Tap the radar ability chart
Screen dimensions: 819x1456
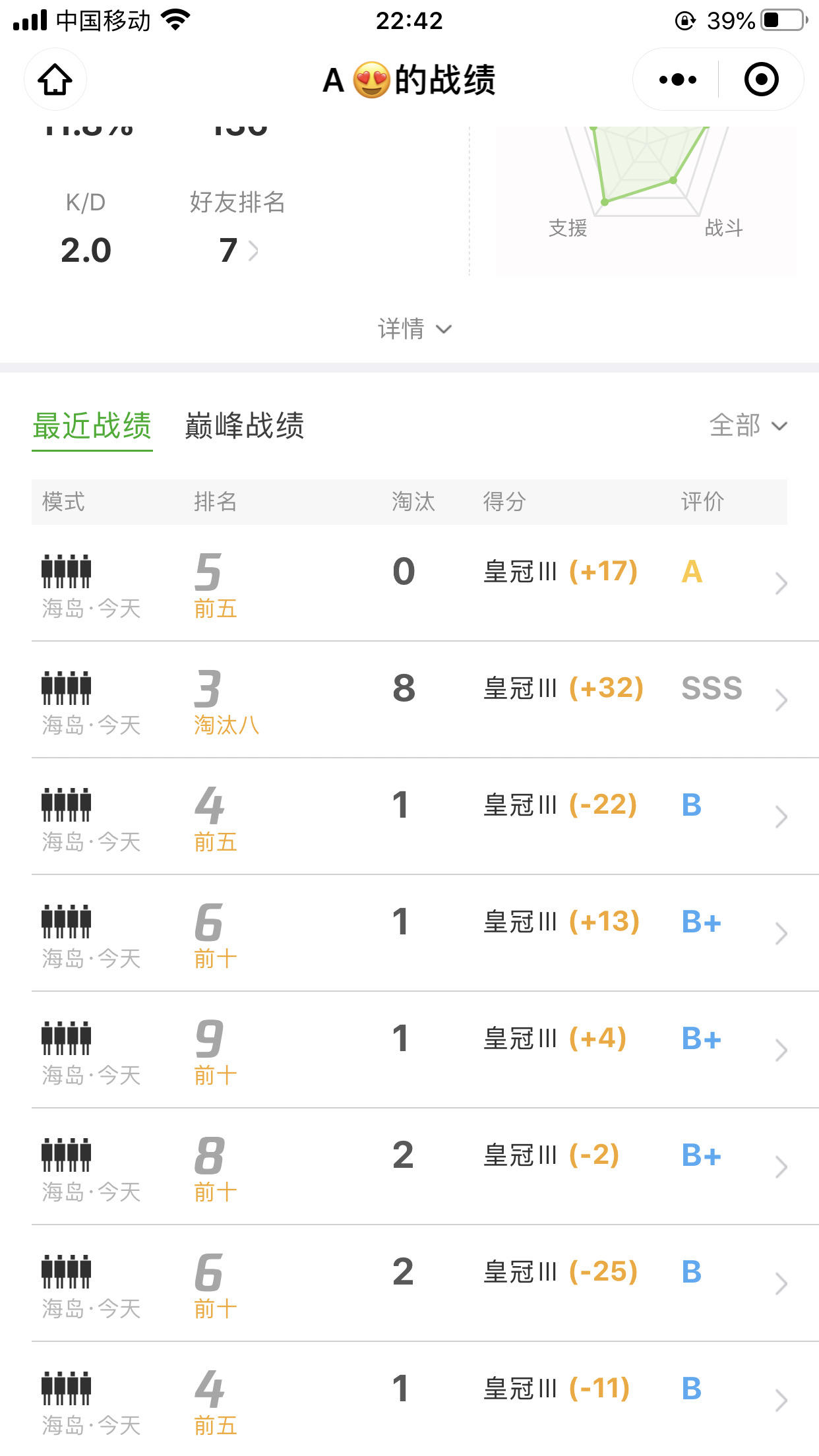(x=646, y=201)
